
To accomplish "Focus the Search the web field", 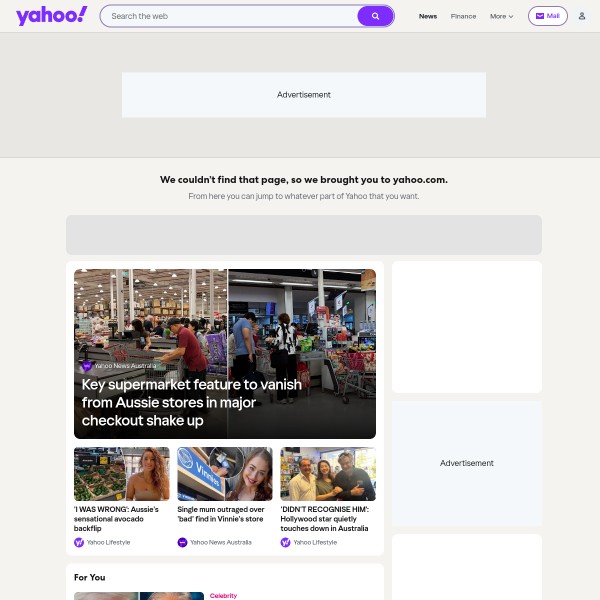I will [230, 16].
